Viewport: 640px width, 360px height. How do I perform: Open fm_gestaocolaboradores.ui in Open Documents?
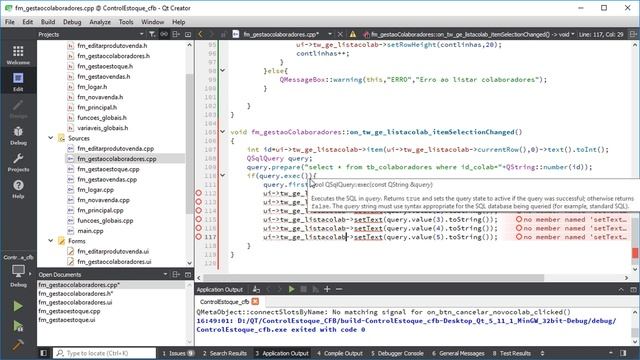[x=75, y=302]
